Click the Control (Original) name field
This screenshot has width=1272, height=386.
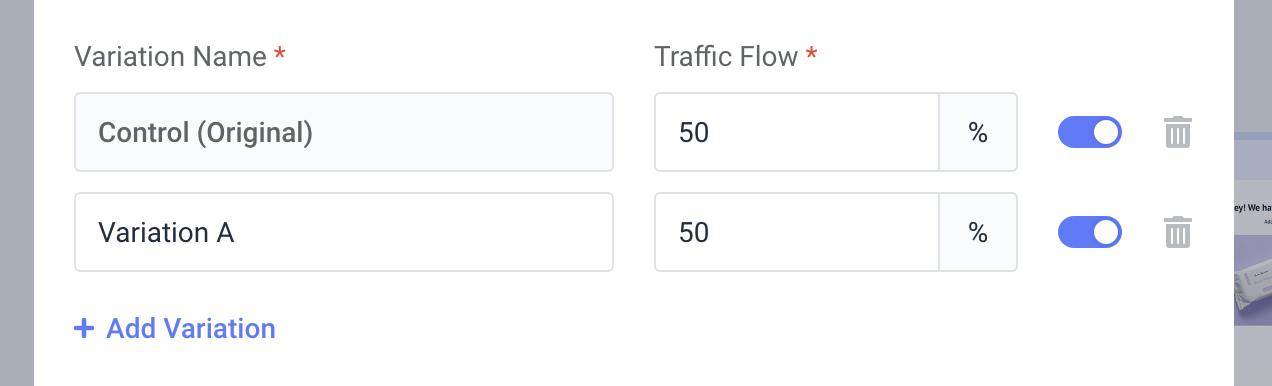pyautogui.click(x=344, y=132)
